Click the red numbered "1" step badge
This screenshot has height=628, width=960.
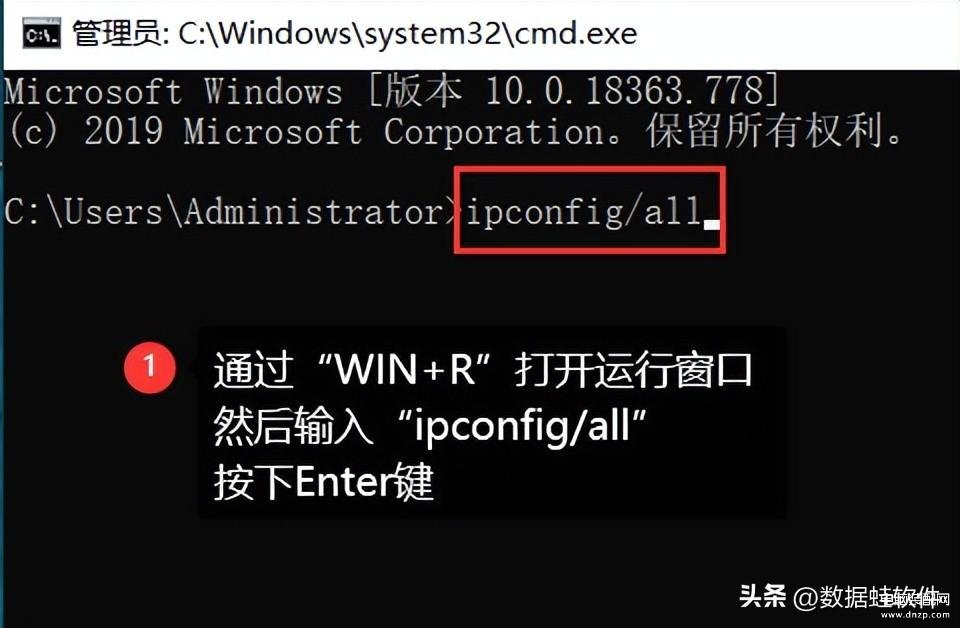coord(149,367)
